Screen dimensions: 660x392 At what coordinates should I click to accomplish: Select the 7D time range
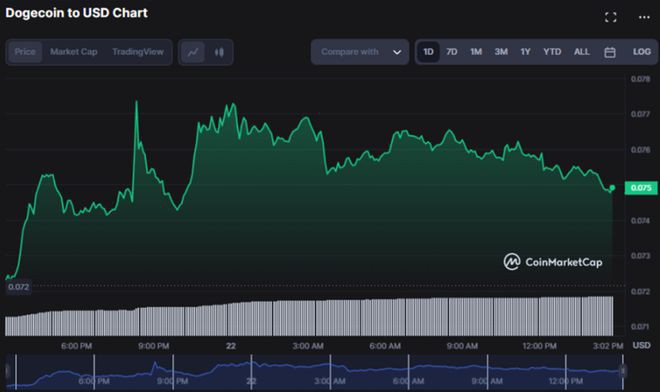pyautogui.click(x=452, y=52)
